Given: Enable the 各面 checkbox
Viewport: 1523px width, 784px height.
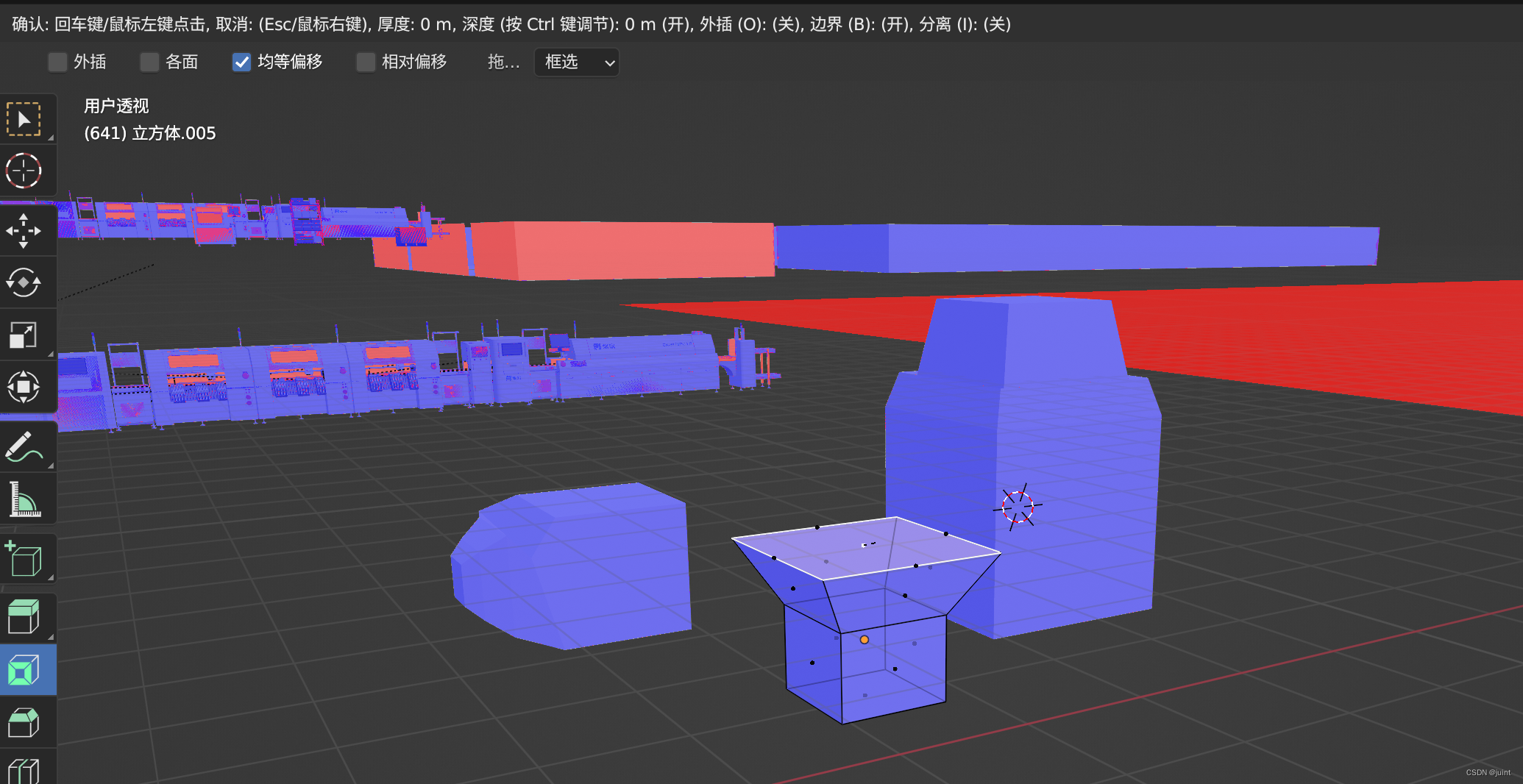Looking at the screenshot, I should 149,62.
